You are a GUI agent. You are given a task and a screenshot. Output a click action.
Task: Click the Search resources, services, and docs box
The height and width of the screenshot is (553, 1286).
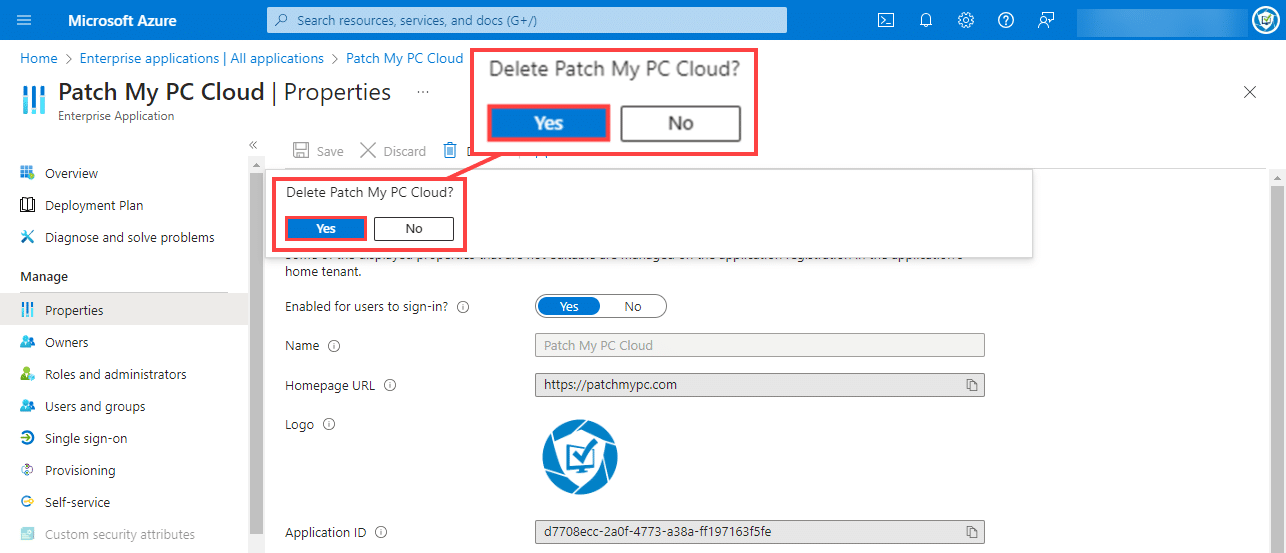coord(527,20)
